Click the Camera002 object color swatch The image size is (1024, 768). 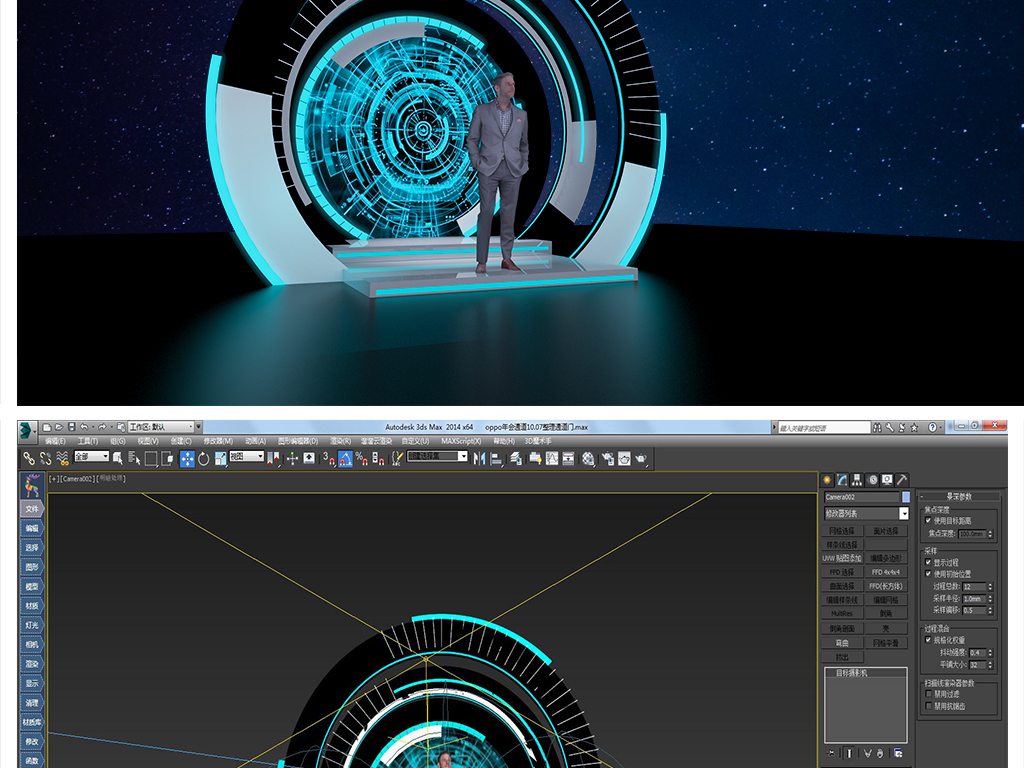[x=906, y=497]
